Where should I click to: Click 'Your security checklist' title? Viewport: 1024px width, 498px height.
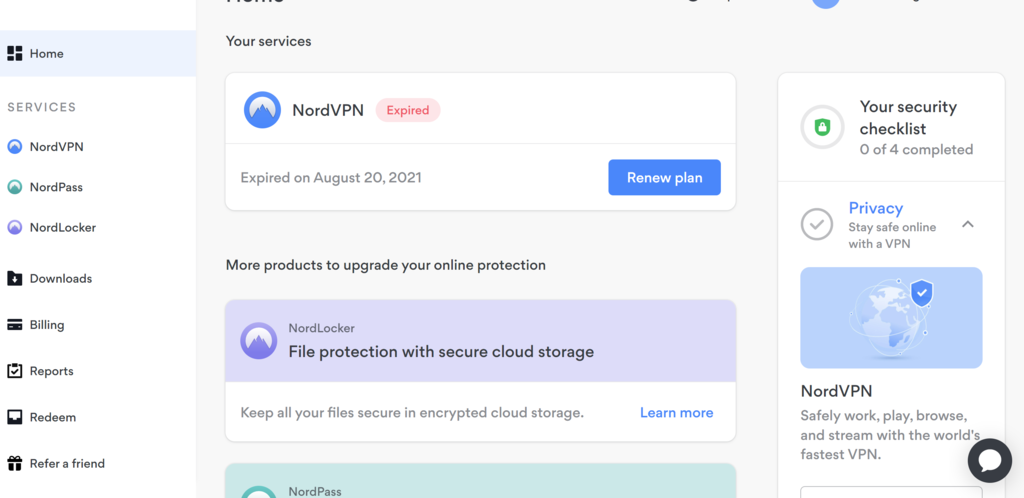(x=908, y=117)
